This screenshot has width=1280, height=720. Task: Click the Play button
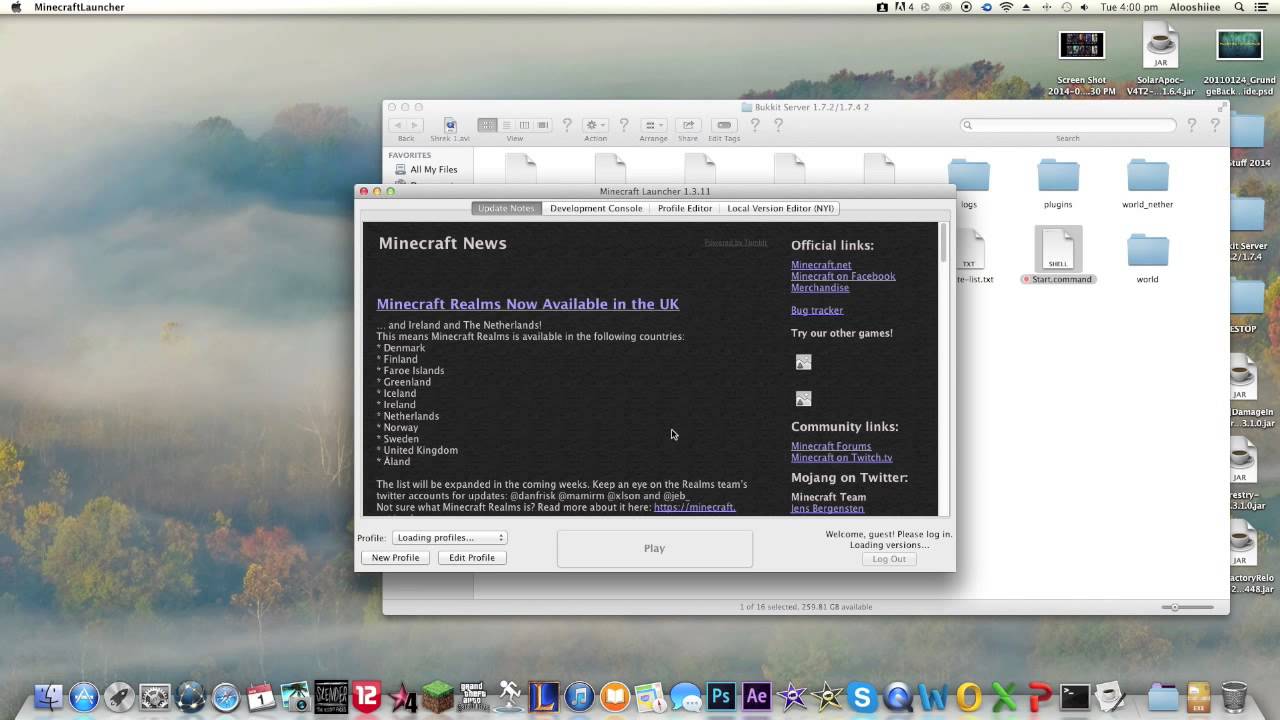[654, 548]
